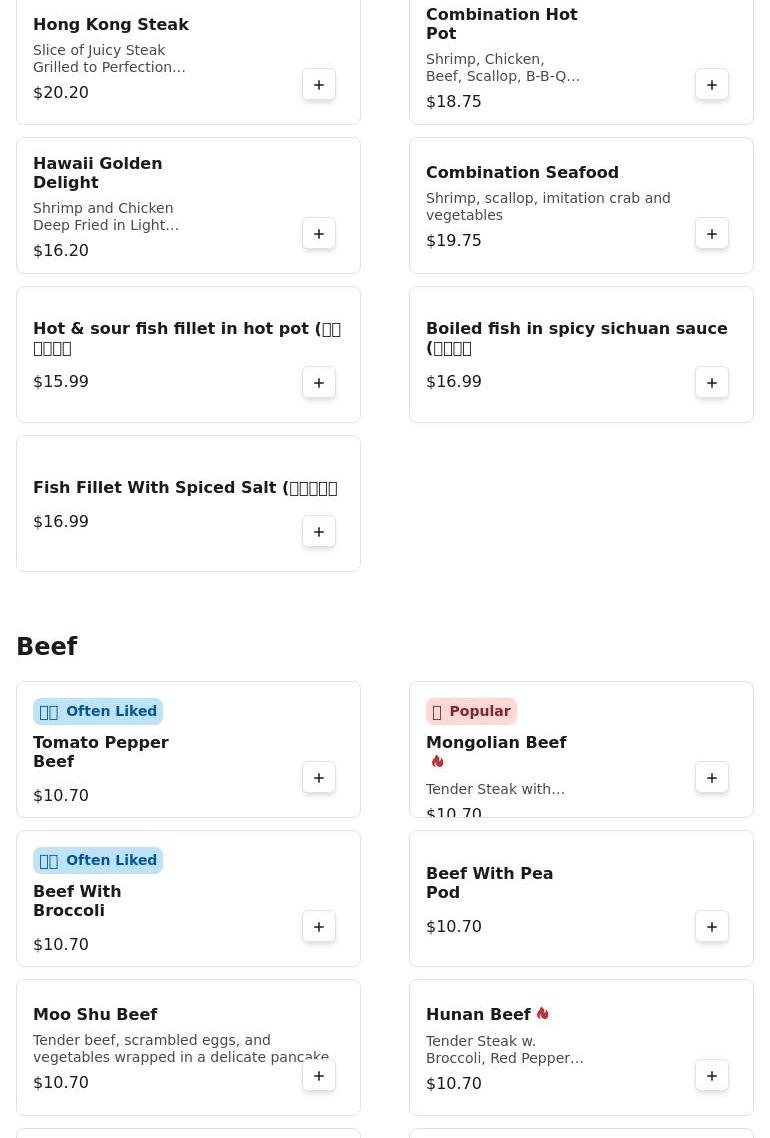Click plus for Hawaii Golden Delight
770x1138 pixels.
click(319, 234)
